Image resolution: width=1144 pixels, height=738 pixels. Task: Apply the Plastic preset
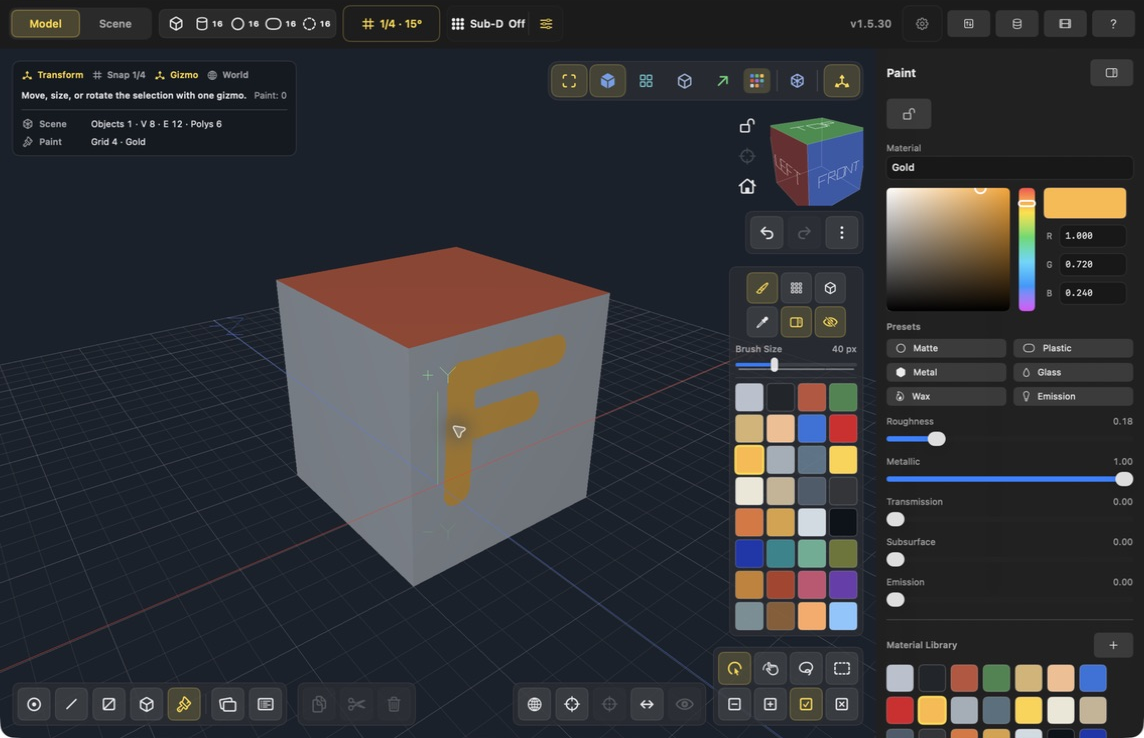coord(1072,348)
